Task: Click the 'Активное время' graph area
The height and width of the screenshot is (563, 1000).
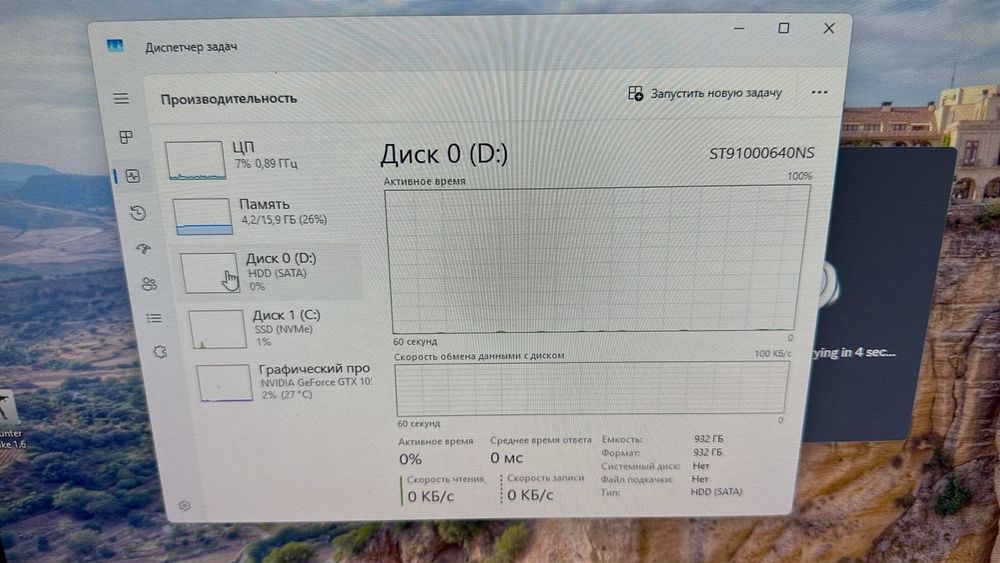Action: click(596, 259)
